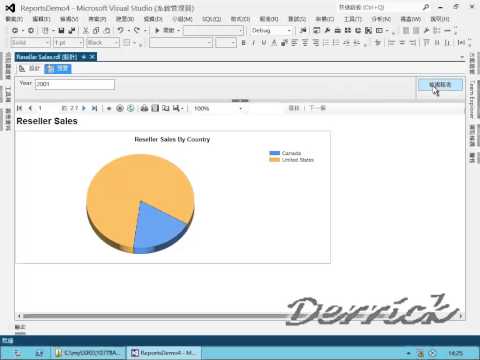480x360 pixels.
Task: Click the report find text box
Action: click(x=266, y=108)
